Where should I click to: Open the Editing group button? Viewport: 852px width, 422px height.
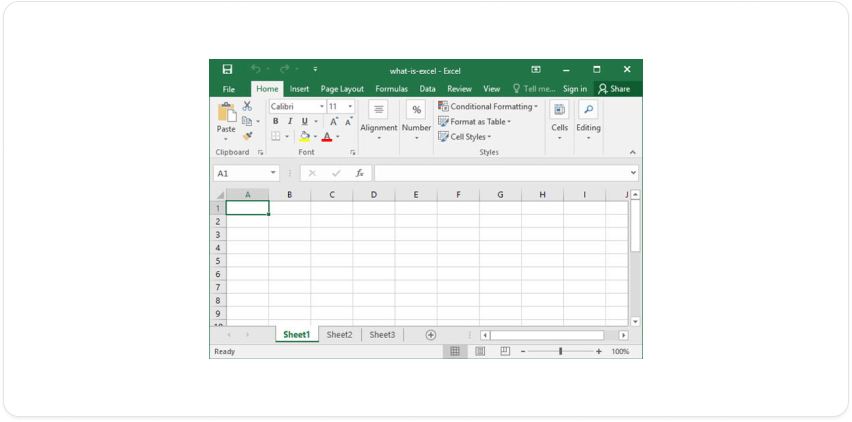coord(588,121)
